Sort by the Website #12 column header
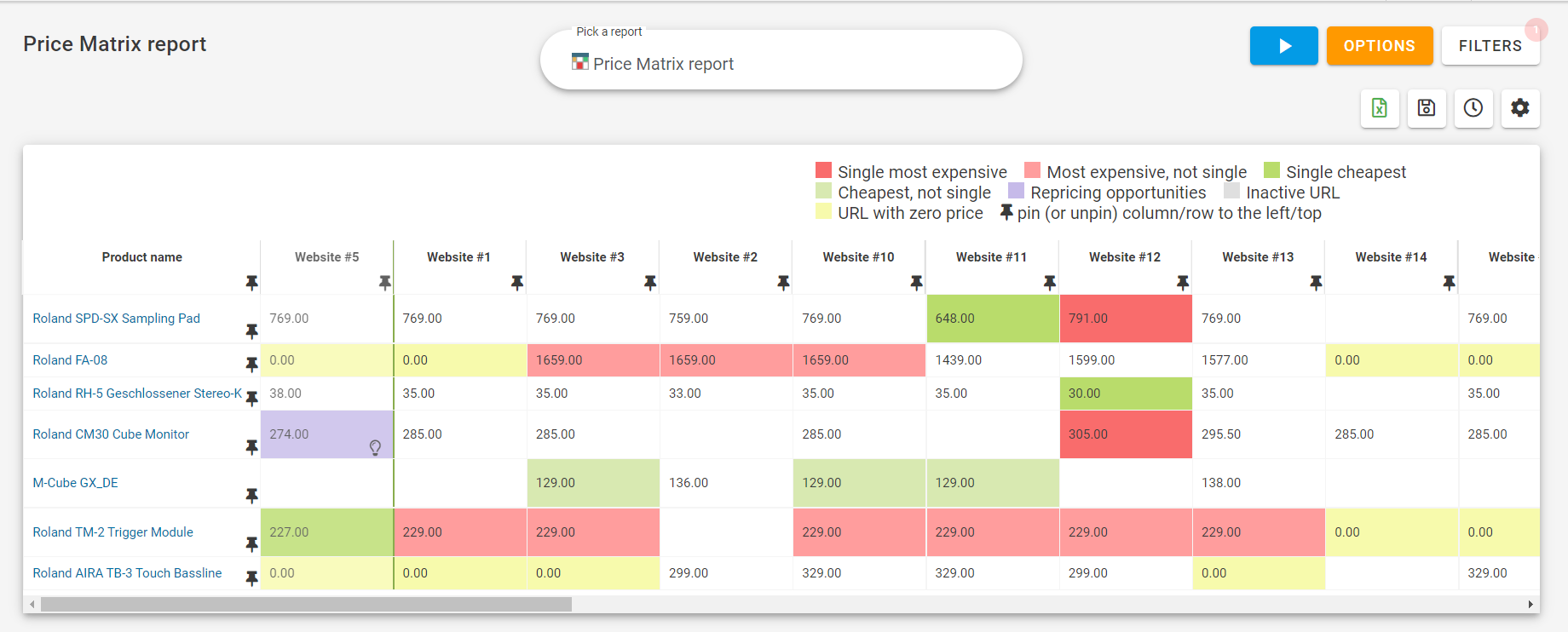Screen dimensions: 1568x632 [x=1125, y=257]
